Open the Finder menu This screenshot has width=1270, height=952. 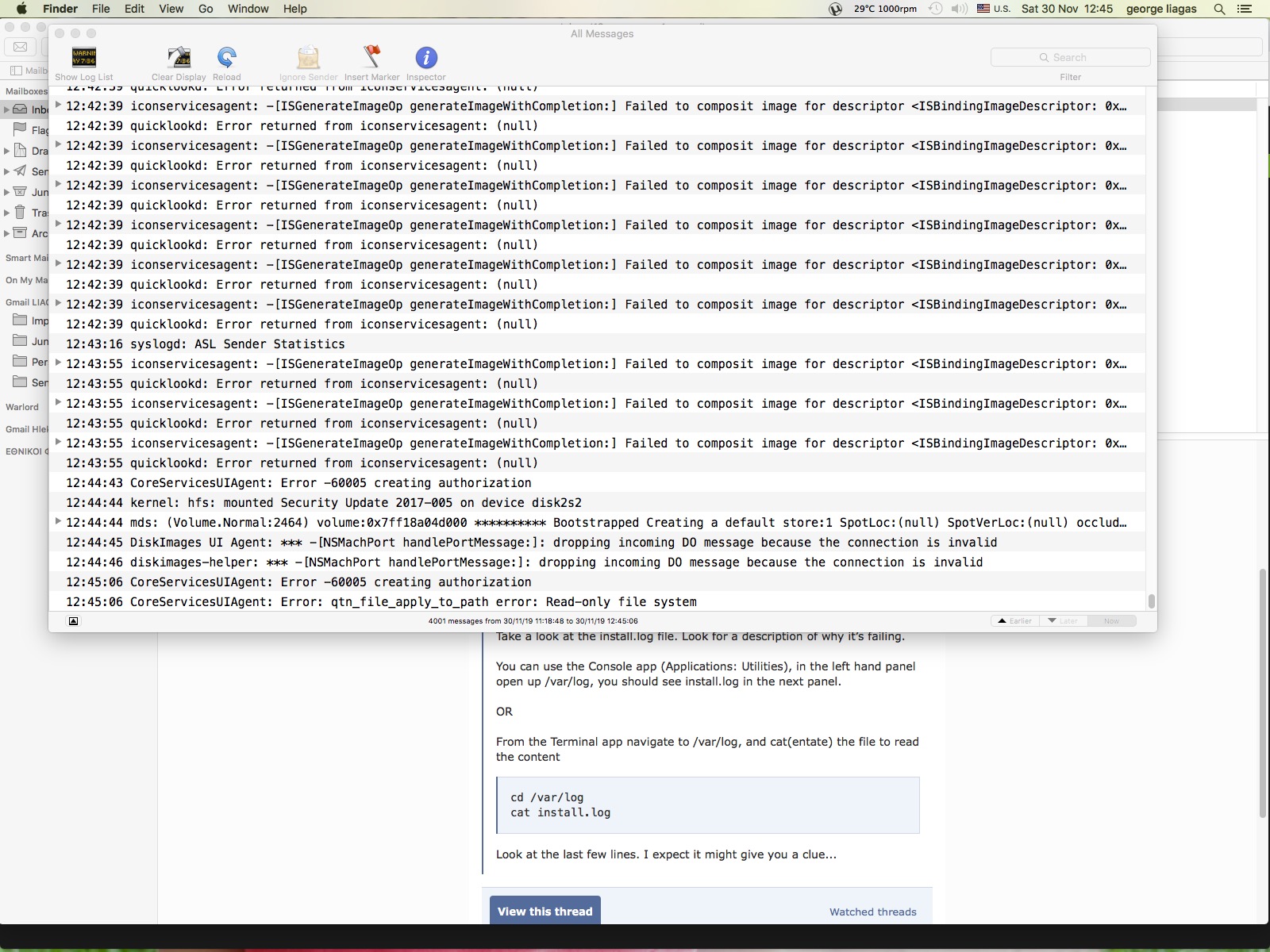pyautogui.click(x=60, y=9)
